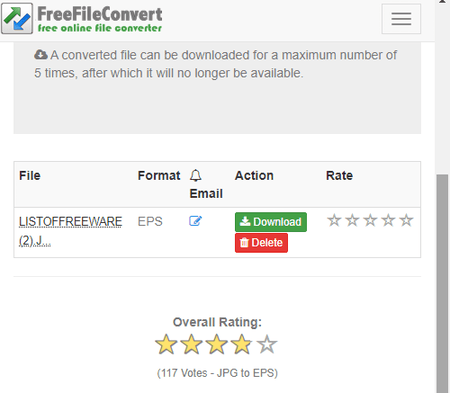Rate the file five stars
The height and width of the screenshot is (393, 450).
(x=406, y=220)
